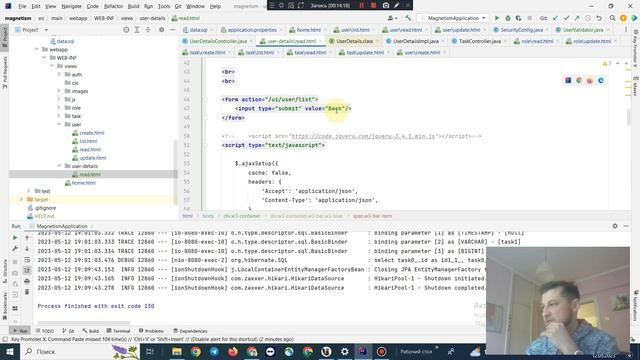Open Terminal tool window button
The height and width of the screenshot is (360, 640).
click(x=118, y=331)
